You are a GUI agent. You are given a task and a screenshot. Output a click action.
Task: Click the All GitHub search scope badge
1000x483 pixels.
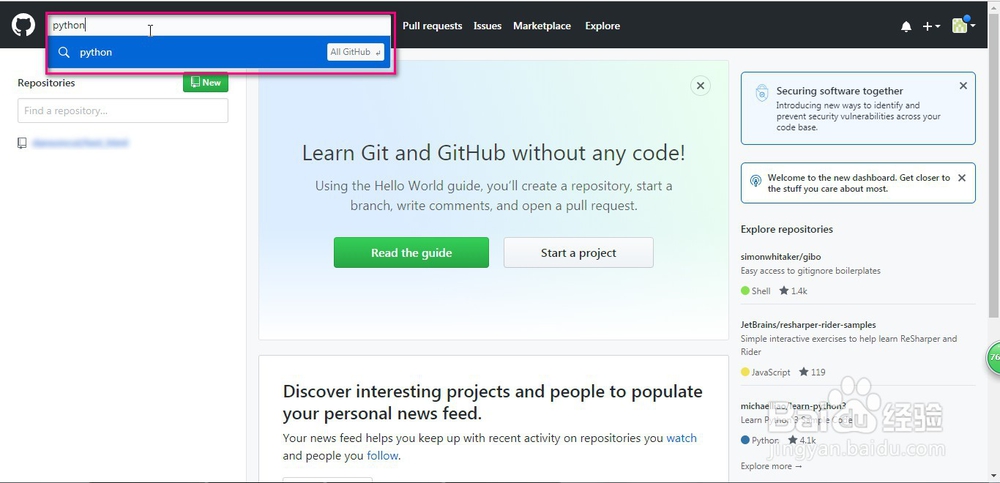pyautogui.click(x=355, y=52)
